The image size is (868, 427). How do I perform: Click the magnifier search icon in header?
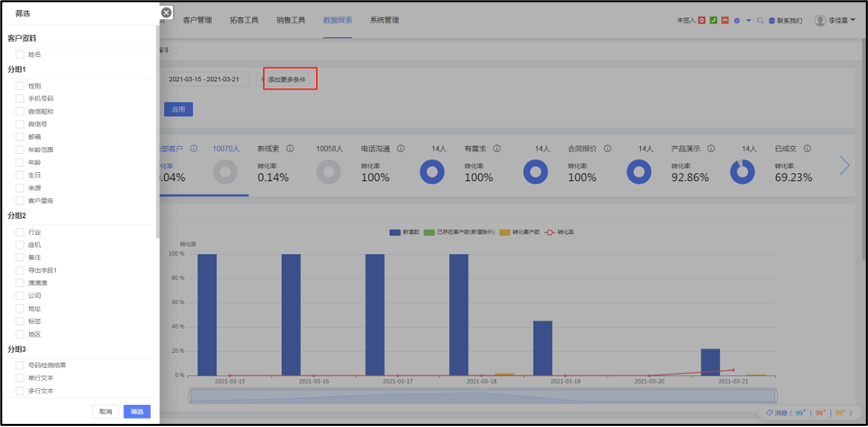point(760,20)
